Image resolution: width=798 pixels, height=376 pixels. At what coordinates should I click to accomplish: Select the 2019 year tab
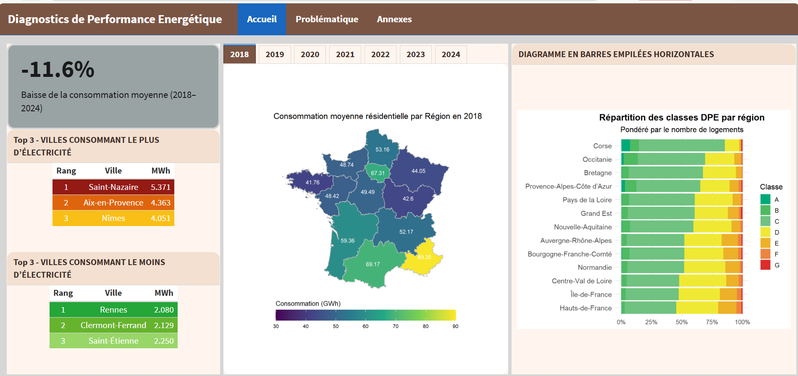coord(275,54)
